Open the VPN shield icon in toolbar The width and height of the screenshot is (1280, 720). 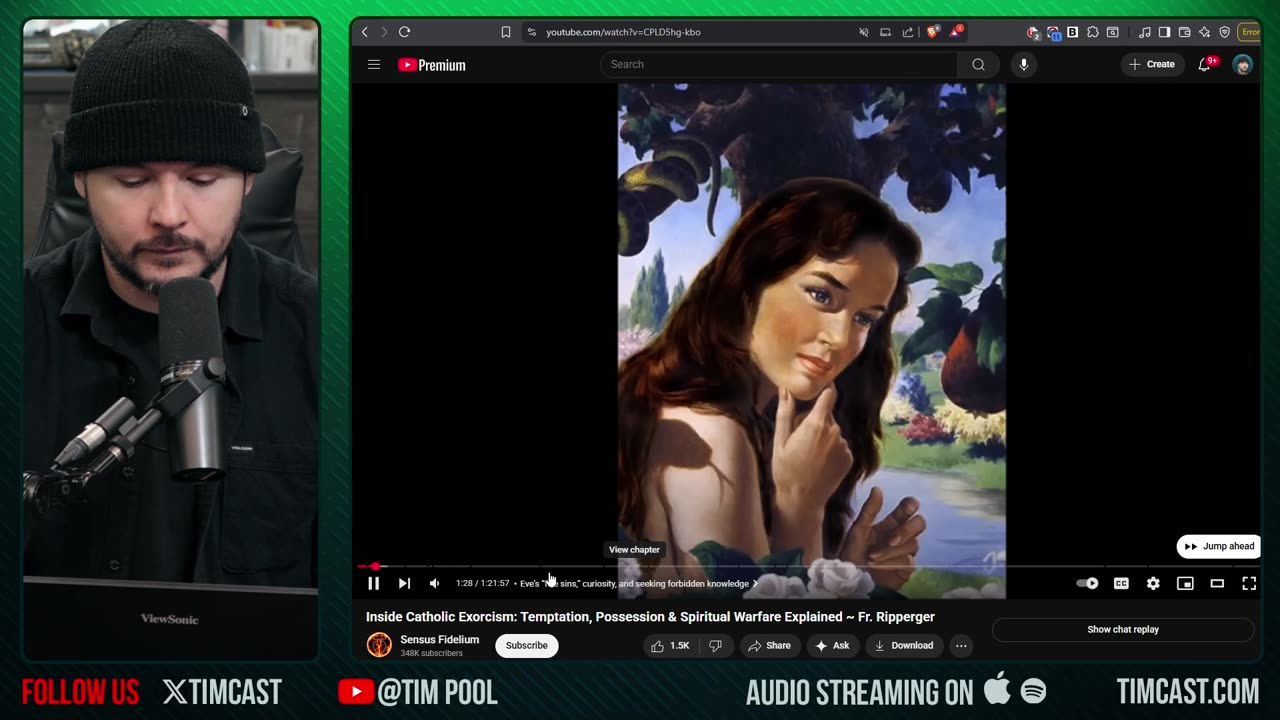1224,32
